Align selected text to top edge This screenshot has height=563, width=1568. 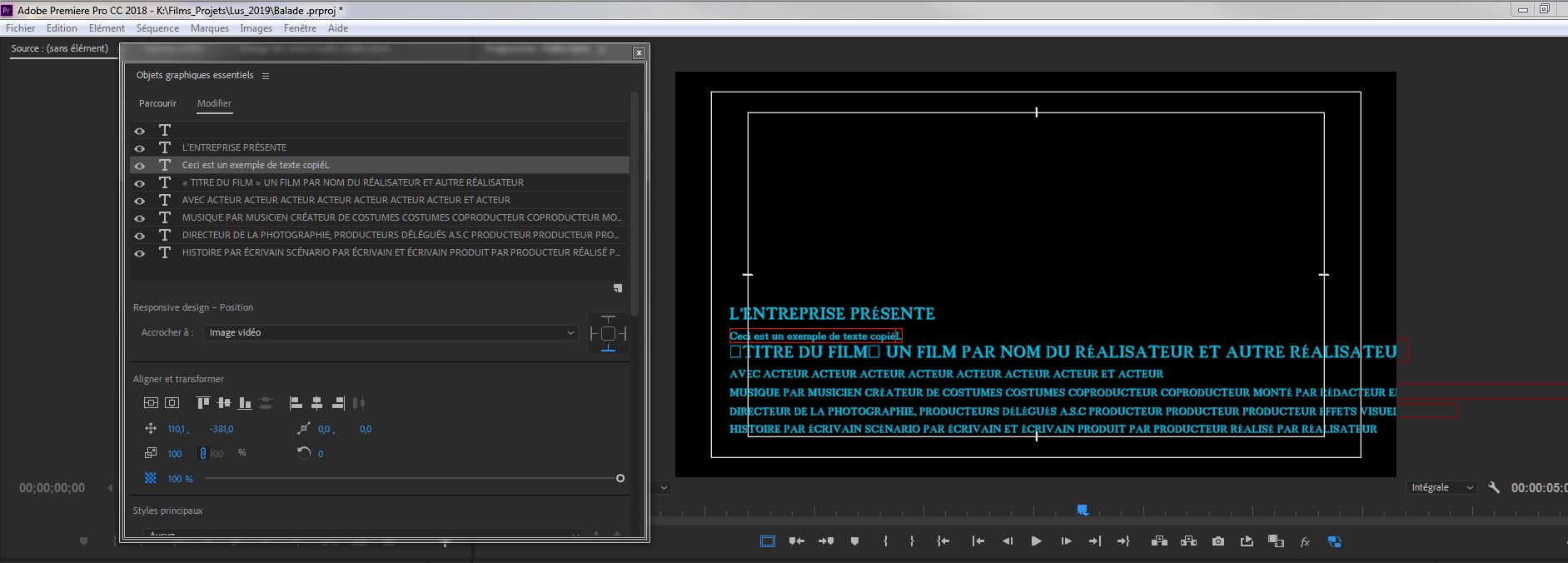click(x=202, y=403)
